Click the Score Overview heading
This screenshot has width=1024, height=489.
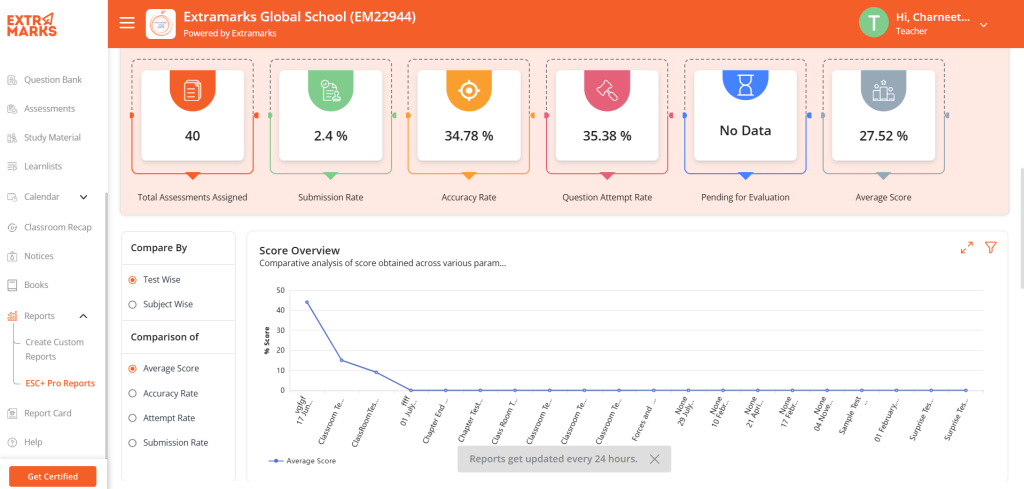click(x=300, y=251)
